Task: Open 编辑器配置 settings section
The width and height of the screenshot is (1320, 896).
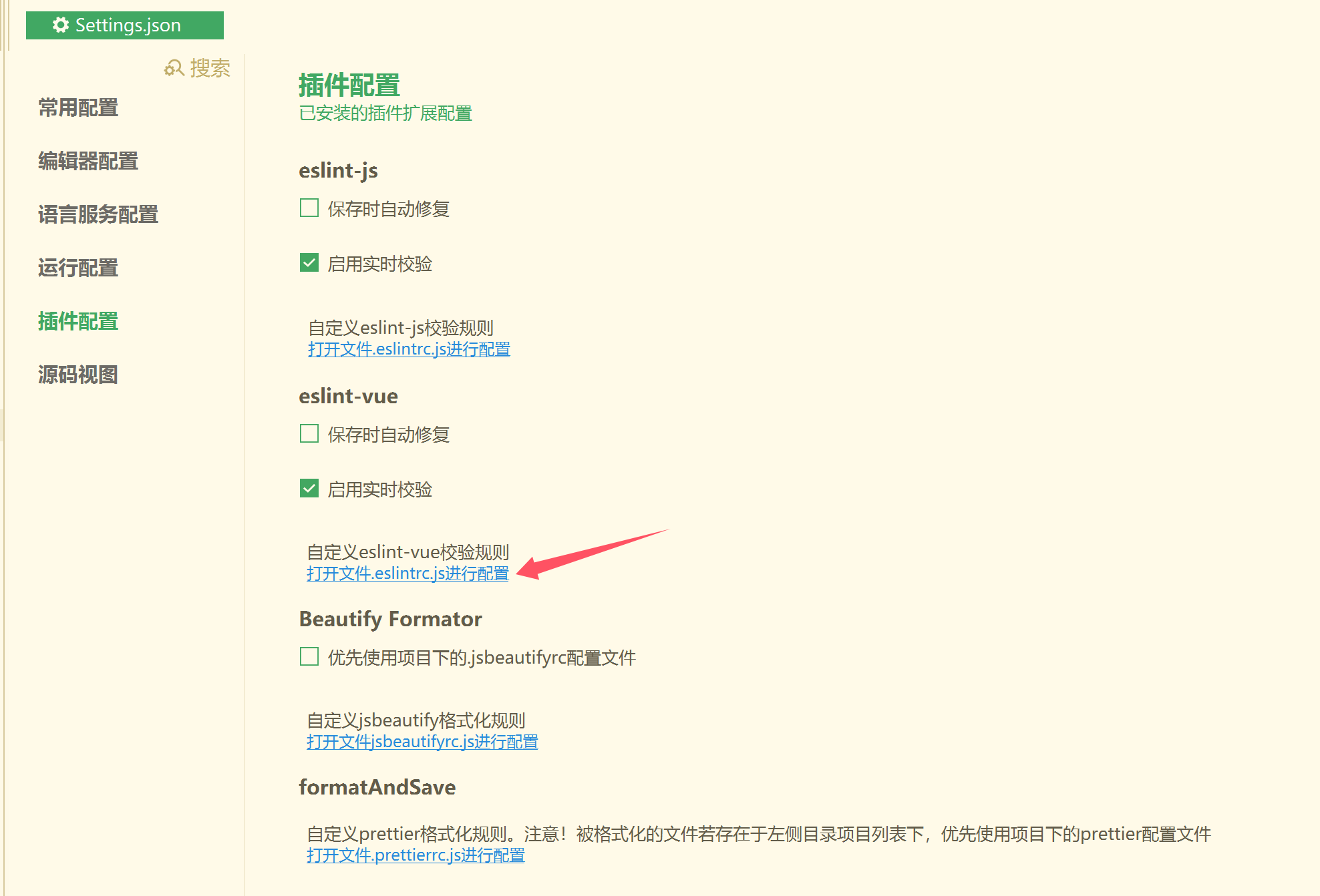Action: [88, 161]
